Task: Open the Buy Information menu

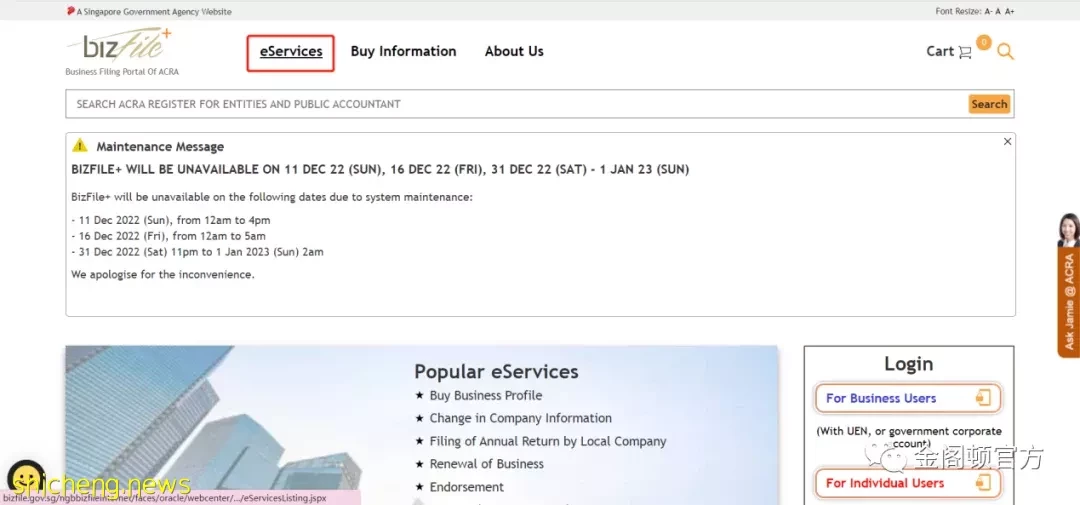Action: [403, 52]
